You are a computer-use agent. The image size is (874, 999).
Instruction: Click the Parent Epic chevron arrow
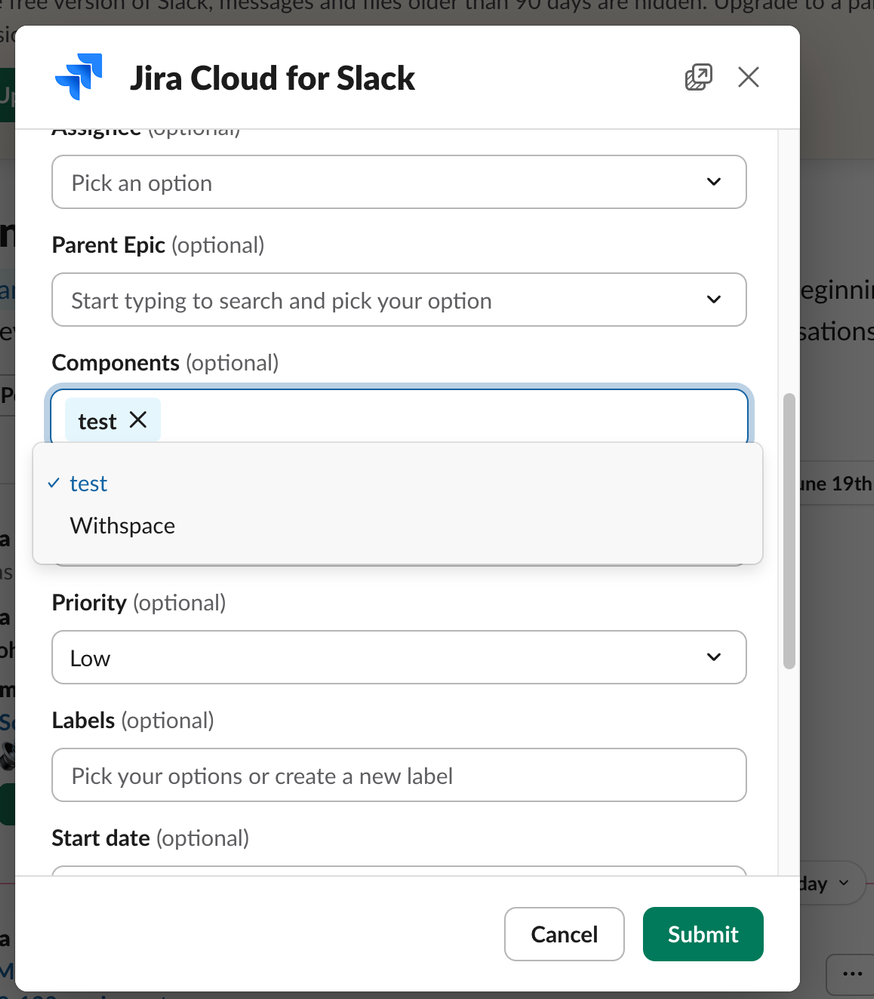pyautogui.click(x=713, y=300)
